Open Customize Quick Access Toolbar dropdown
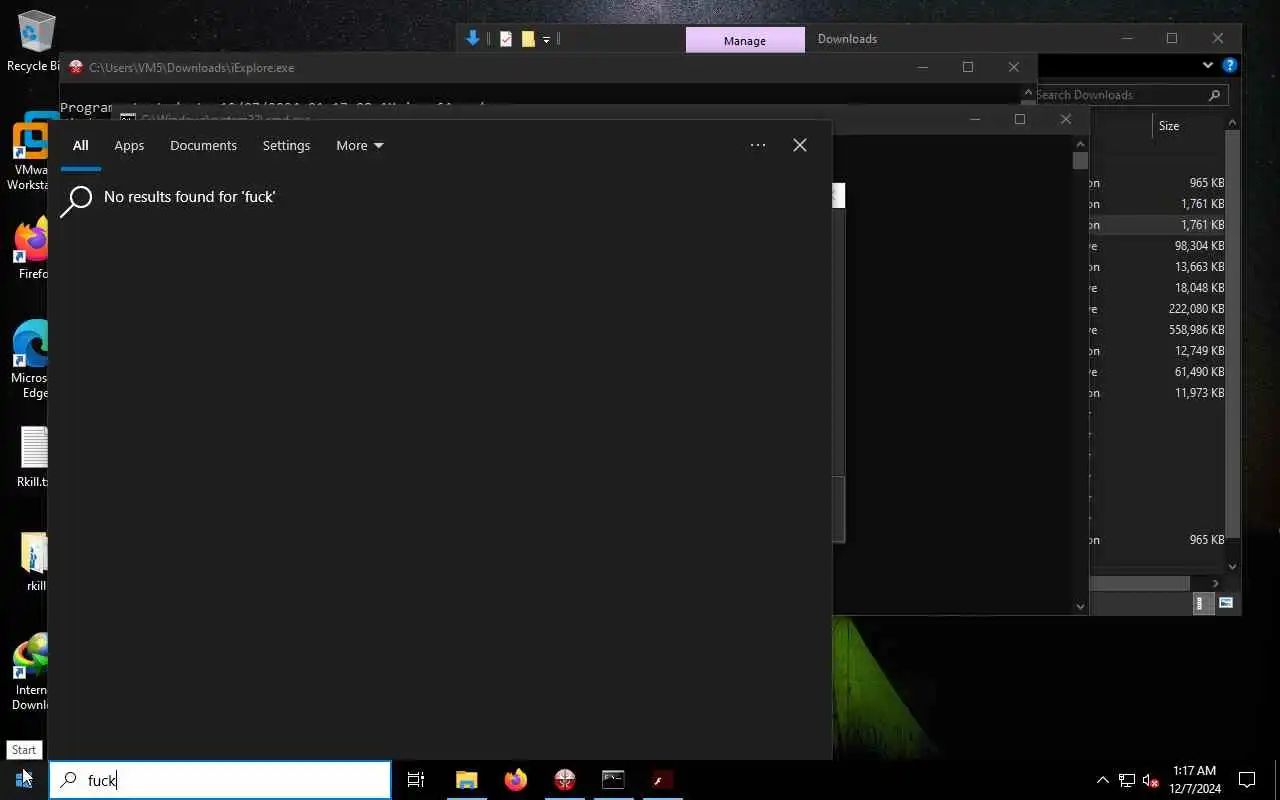The width and height of the screenshot is (1280, 800). point(546,40)
